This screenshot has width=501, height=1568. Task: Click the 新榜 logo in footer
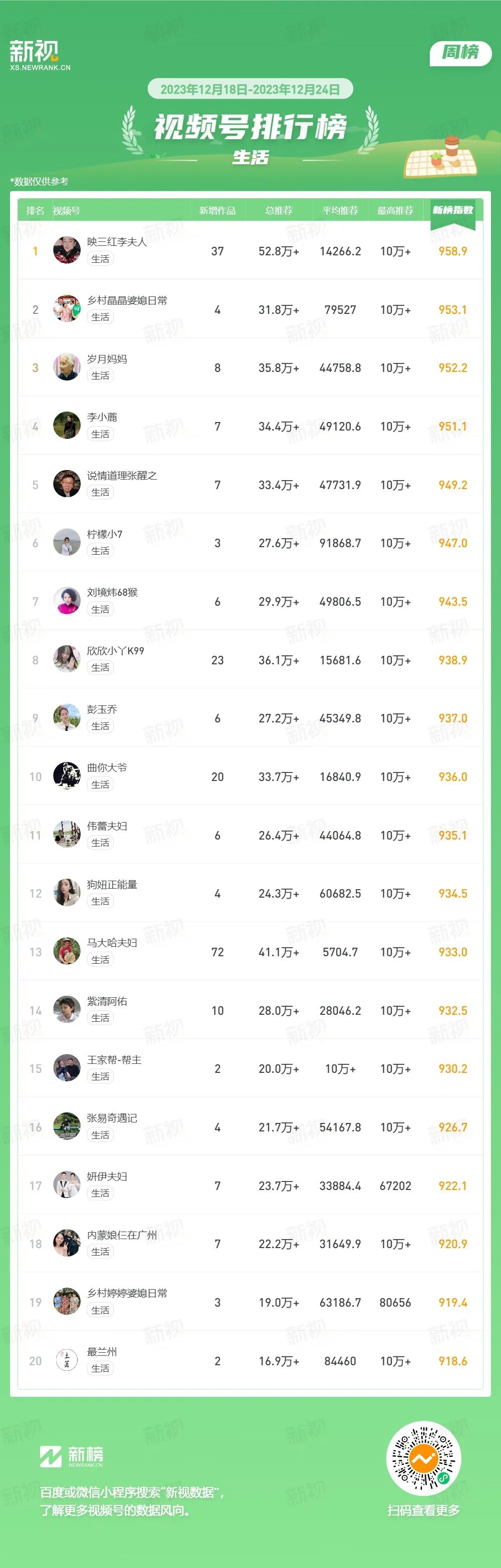[71, 1457]
